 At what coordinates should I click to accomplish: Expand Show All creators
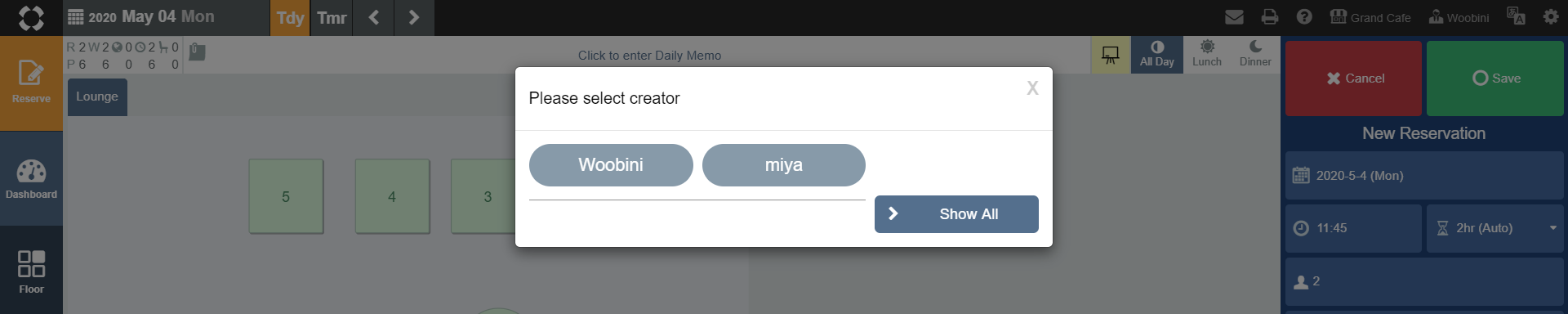click(x=956, y=214)
